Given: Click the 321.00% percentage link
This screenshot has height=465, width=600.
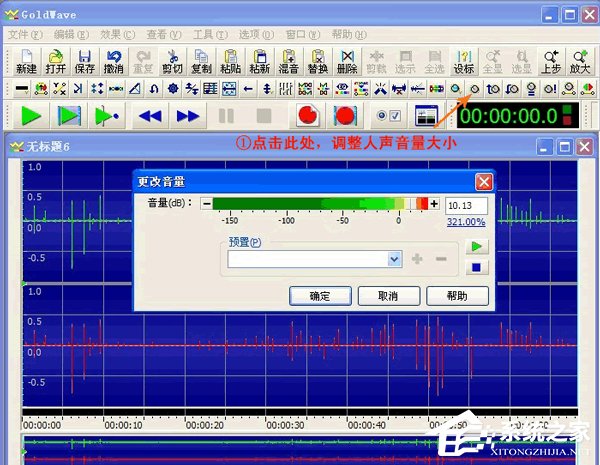Looking at the screenshot, I should coord(466,222).
